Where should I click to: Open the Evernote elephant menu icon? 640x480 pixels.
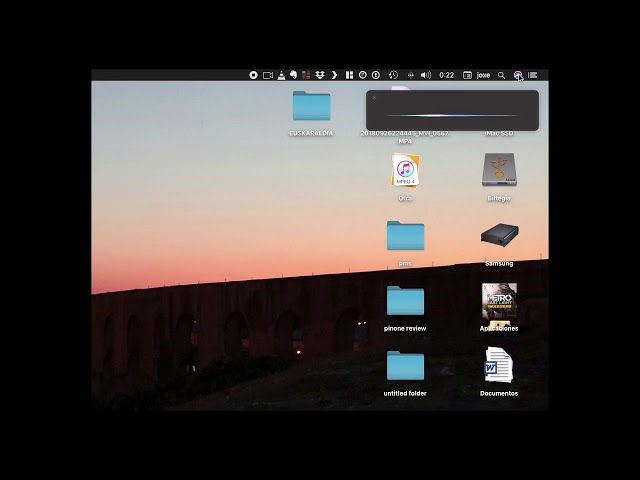tap(293, 75)
